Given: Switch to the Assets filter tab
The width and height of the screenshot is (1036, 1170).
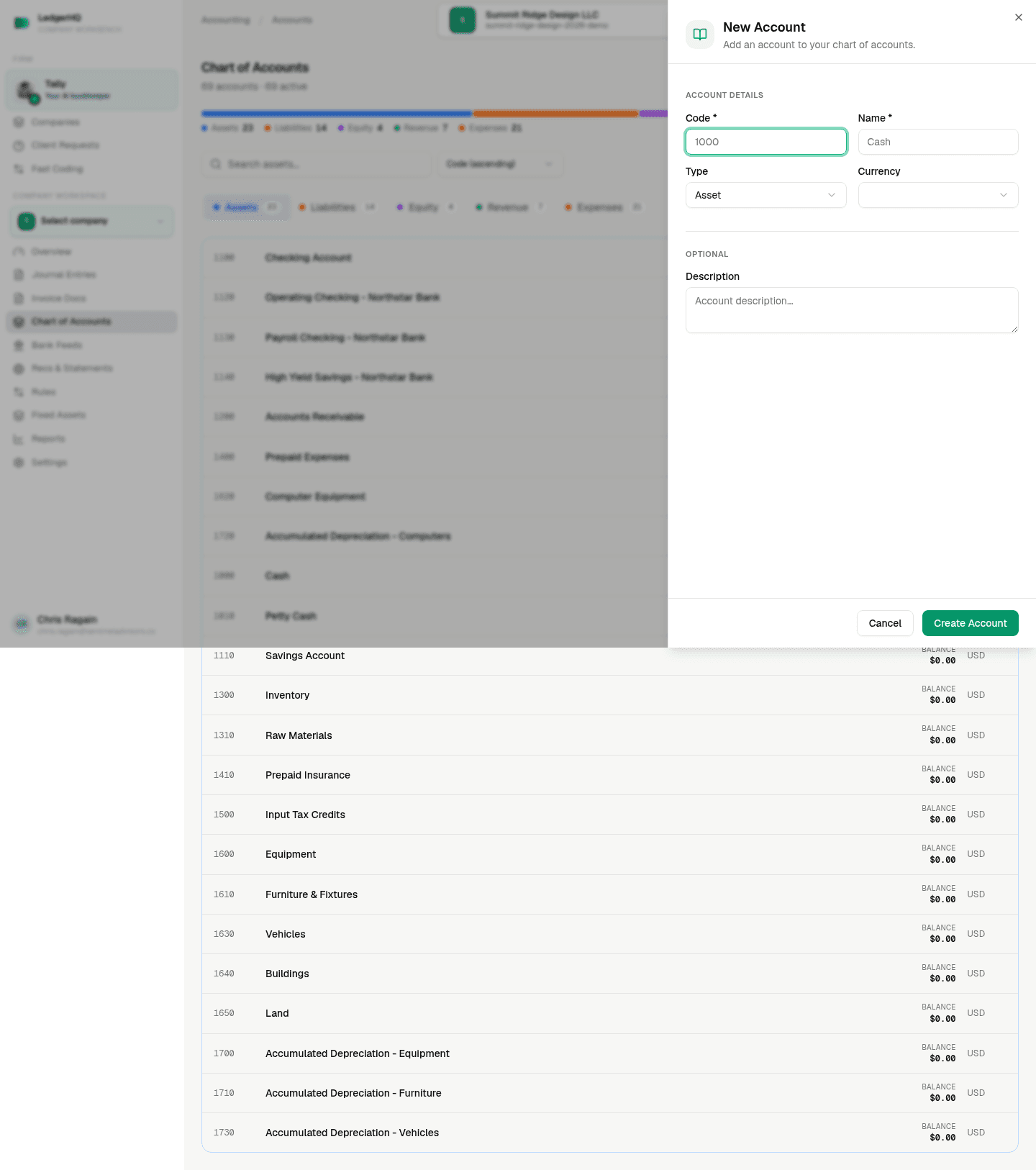Looking at the screenshot, I should [x=246, y=207].
